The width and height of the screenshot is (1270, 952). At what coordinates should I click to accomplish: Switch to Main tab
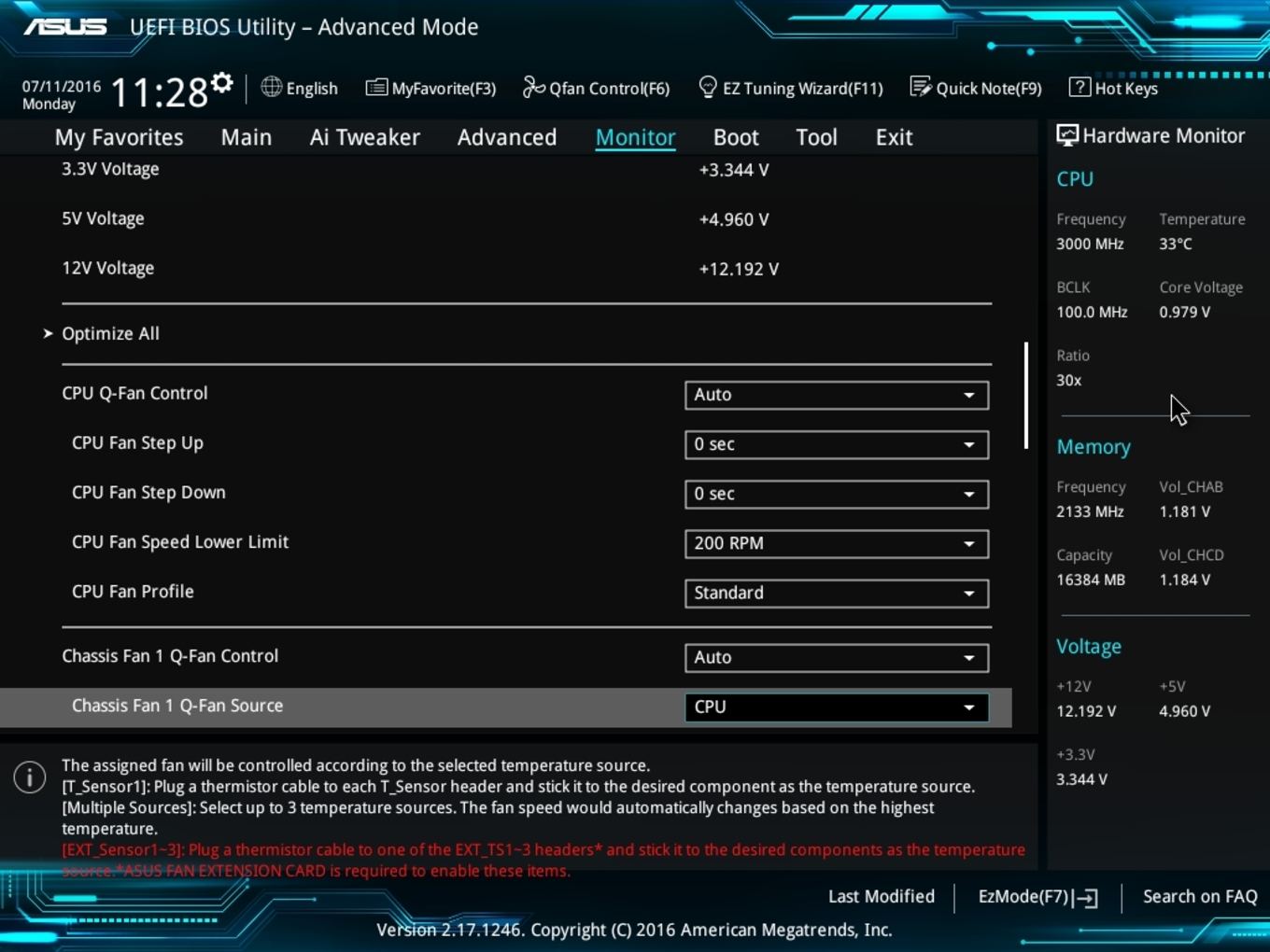pos(247,137)
